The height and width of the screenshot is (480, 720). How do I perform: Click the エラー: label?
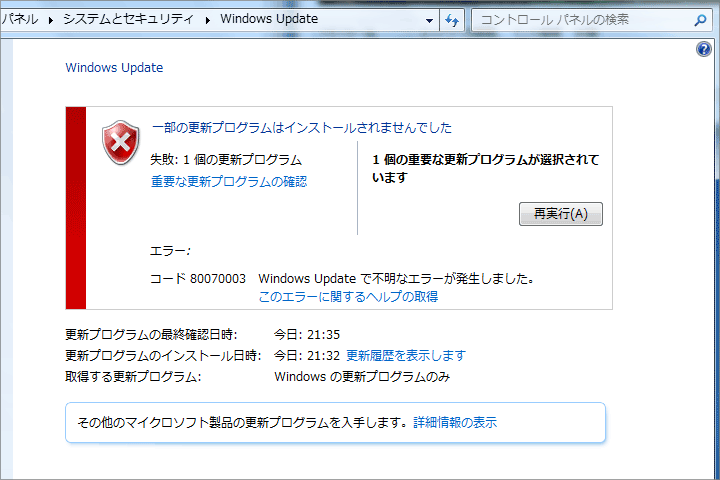[x=170, y=251]
